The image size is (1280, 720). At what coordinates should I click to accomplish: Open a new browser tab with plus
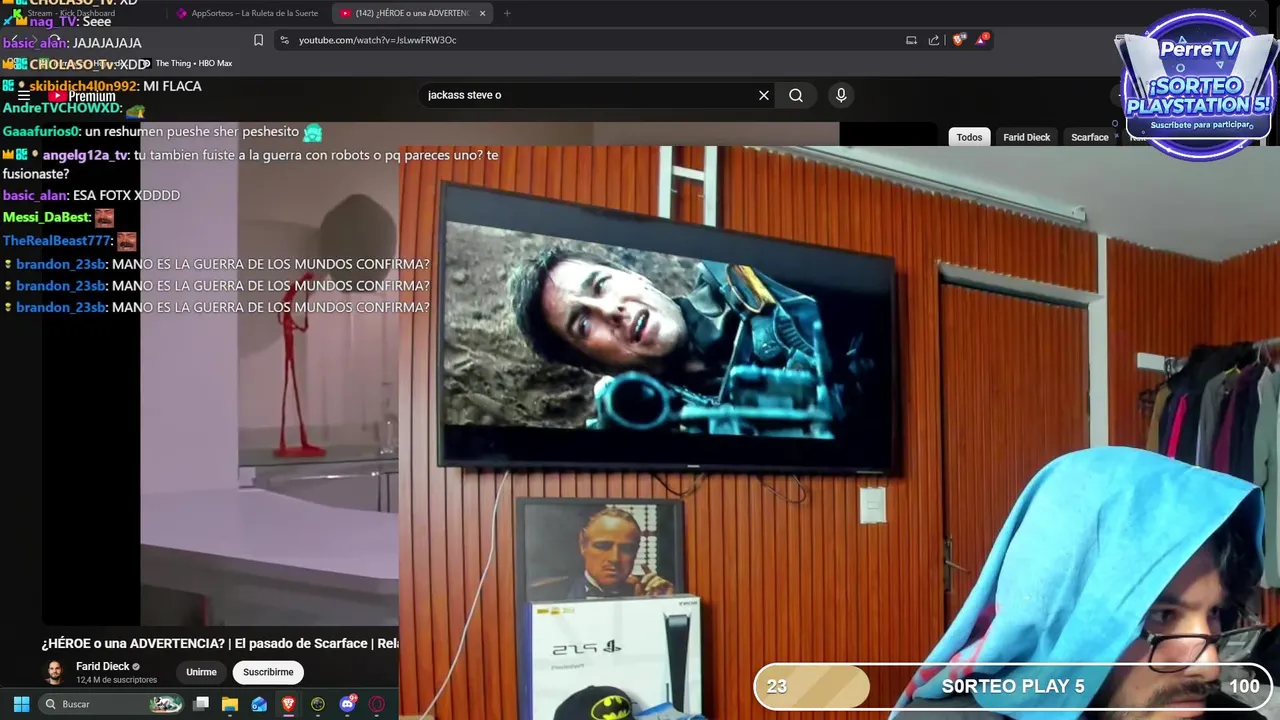[x=507, y=13]
